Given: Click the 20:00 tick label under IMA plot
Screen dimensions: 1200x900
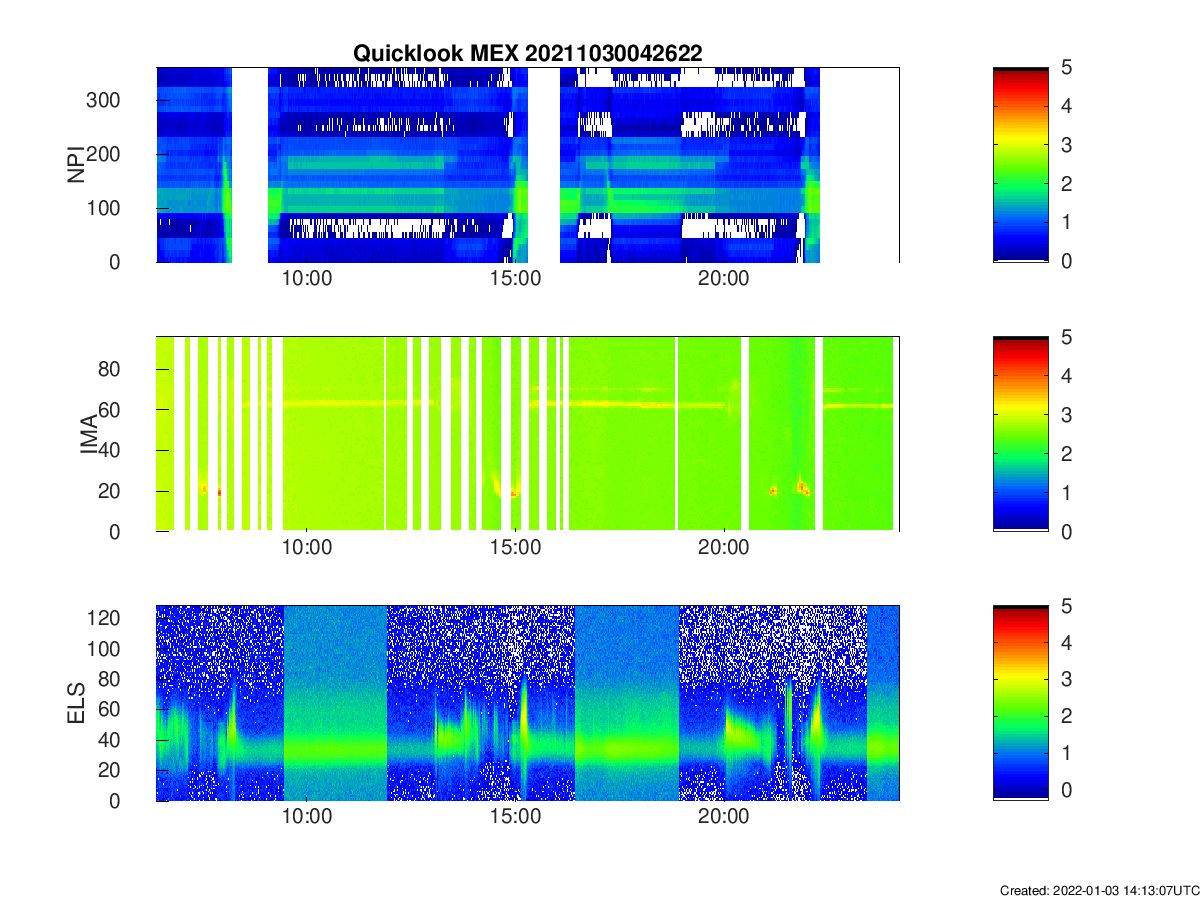Looking at the screenshot, I should click(723, 548).
